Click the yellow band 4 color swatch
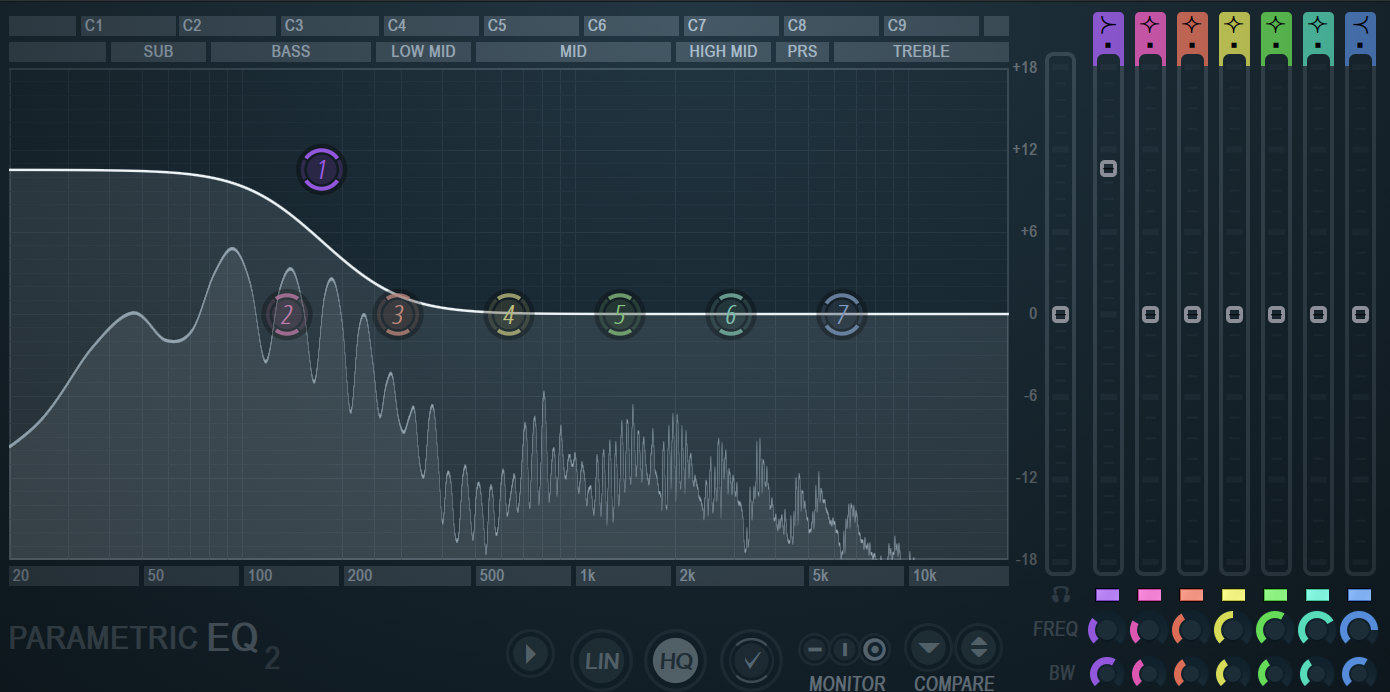Image resolution: width=1390 pixels, height=692 pixels. pos(1234,595)
